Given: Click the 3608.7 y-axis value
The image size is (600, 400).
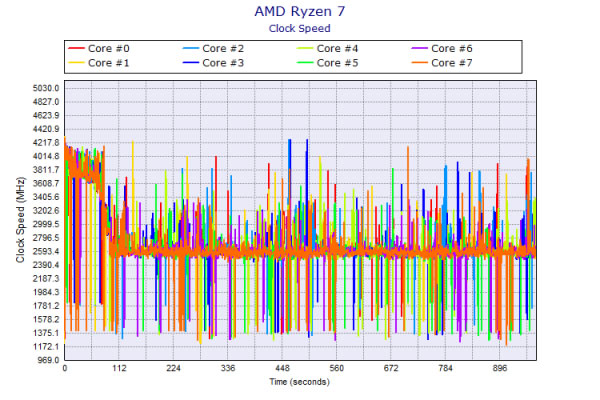Looking at the screenshot, I should click(46, 183).
